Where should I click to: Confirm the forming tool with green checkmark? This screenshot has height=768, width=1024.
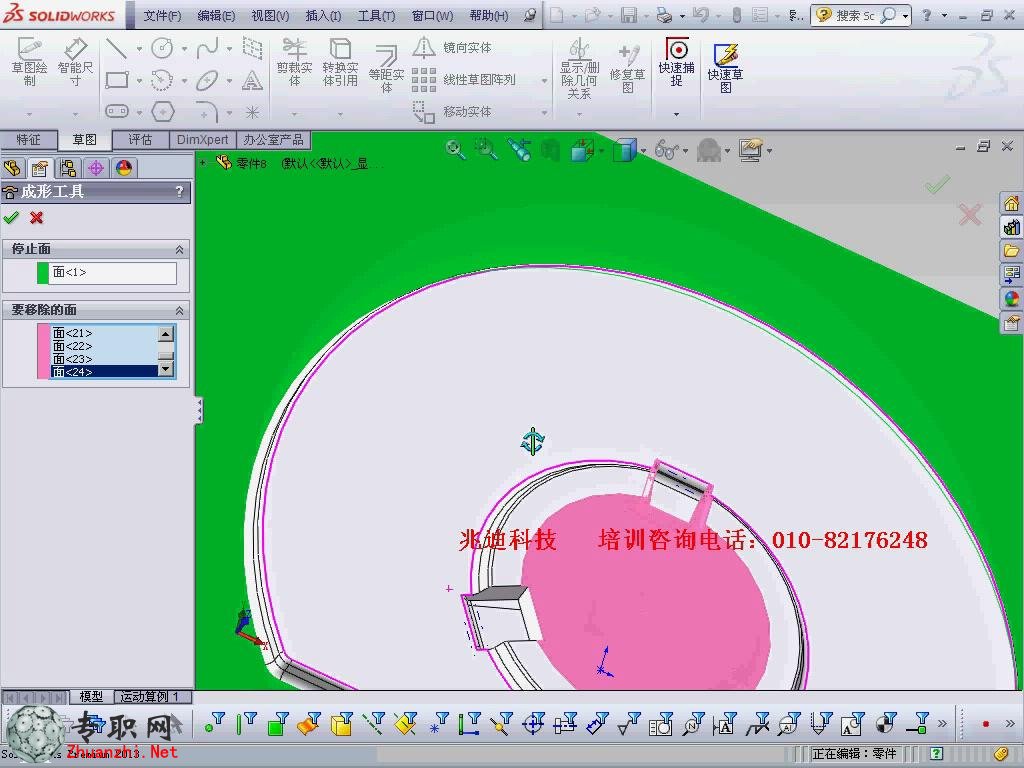[x=11, y=217]
